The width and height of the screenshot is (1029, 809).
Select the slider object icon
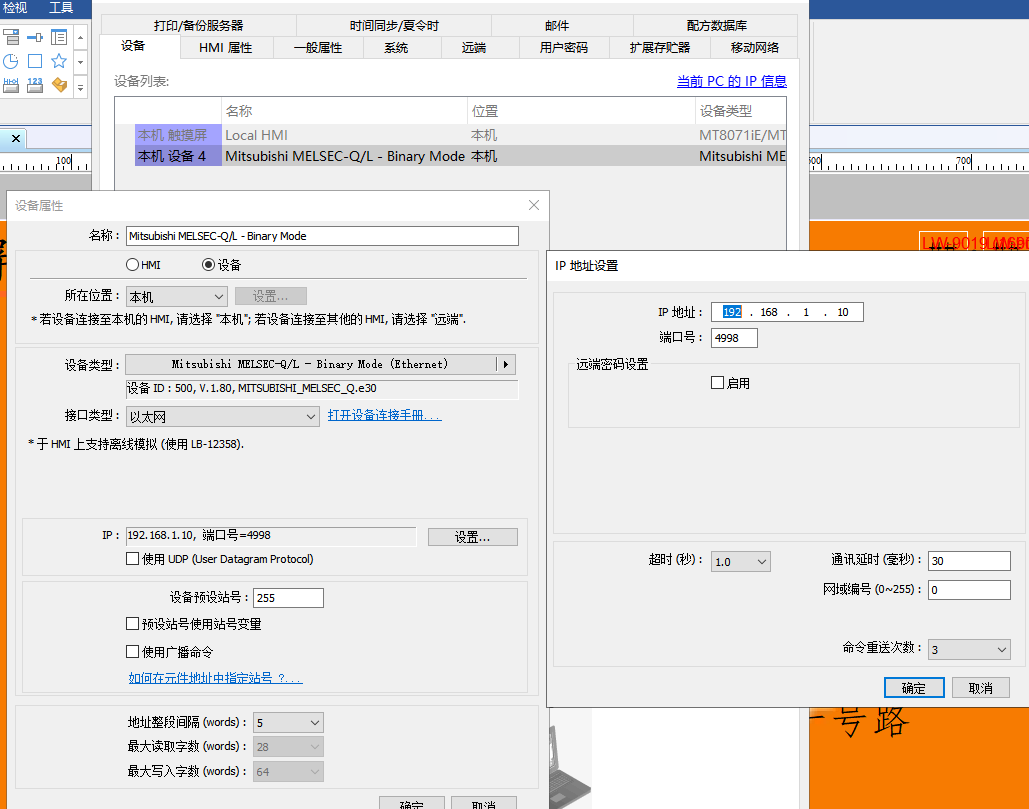click(x=35, y=38)
